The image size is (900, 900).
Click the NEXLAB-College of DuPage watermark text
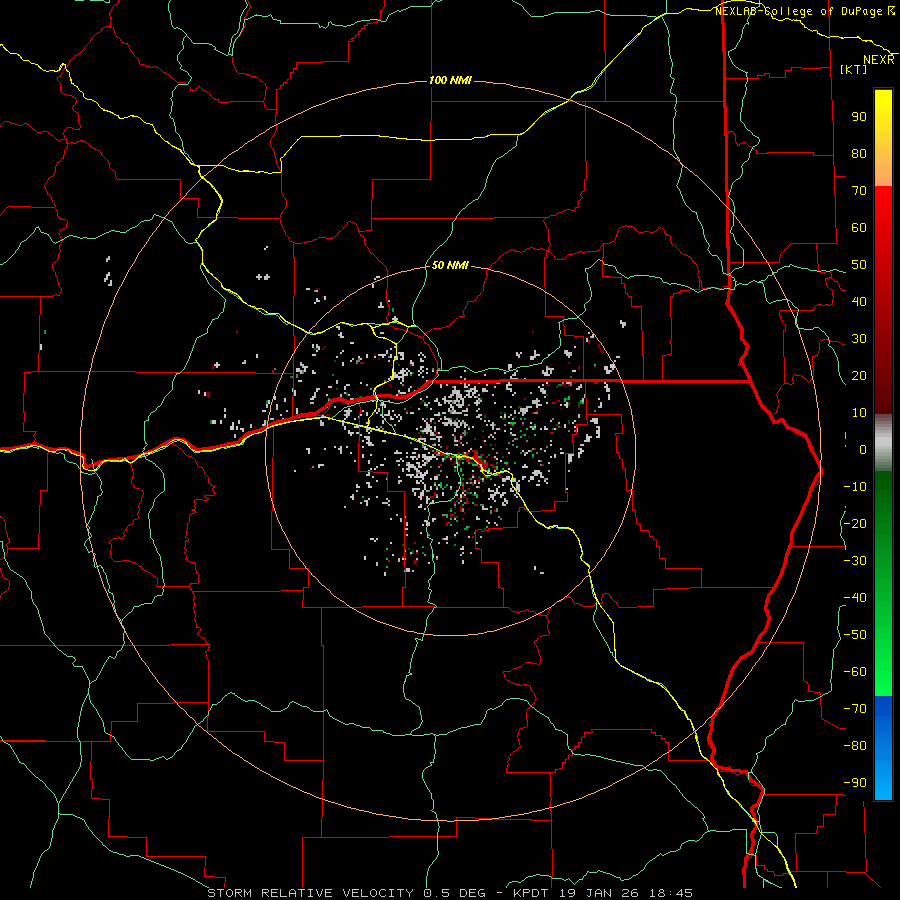(798, 11)
